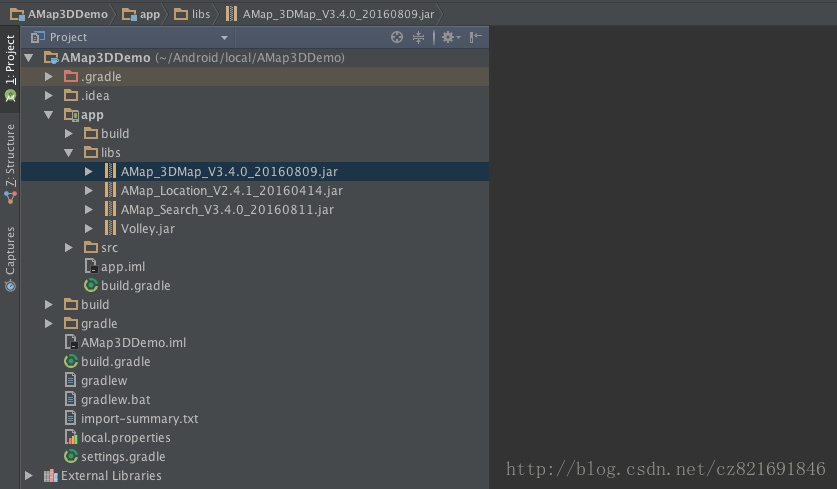Viewport: 837px width, 489px height.
Task: Select local.properties file name
Action: [x=126, y=438]
